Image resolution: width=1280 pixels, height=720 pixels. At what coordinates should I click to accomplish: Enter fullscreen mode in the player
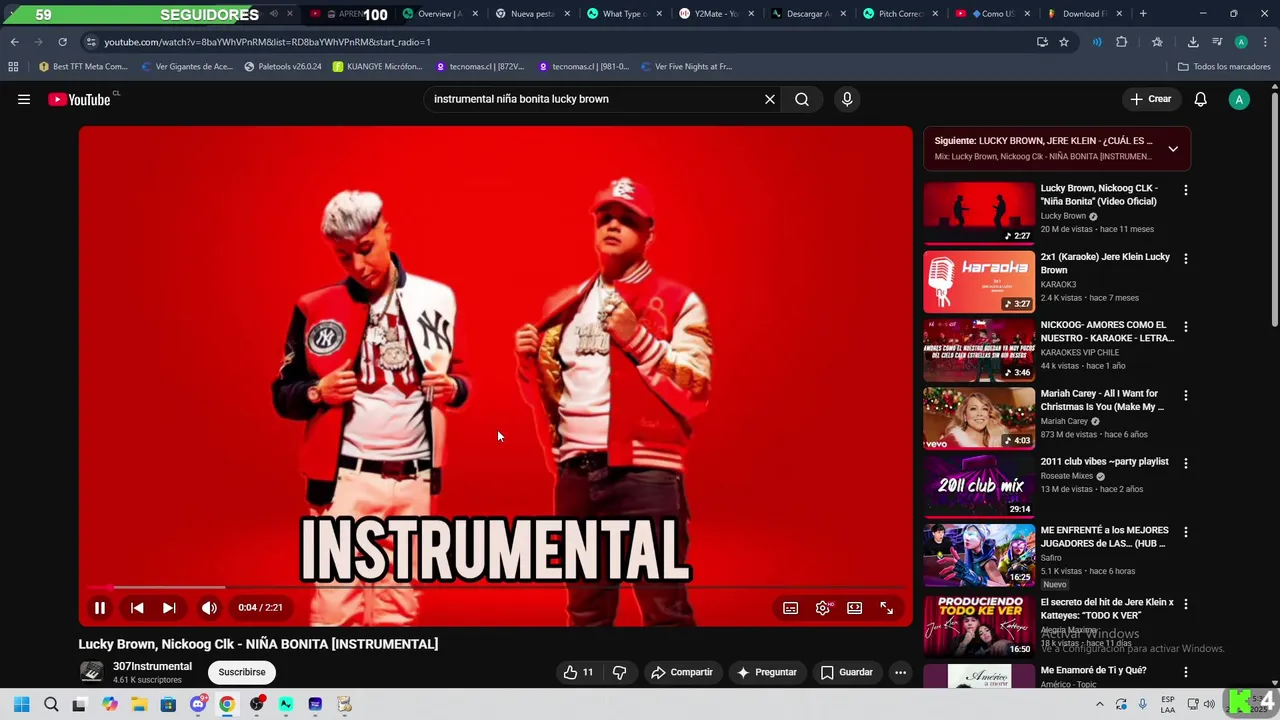coord(886,608)
